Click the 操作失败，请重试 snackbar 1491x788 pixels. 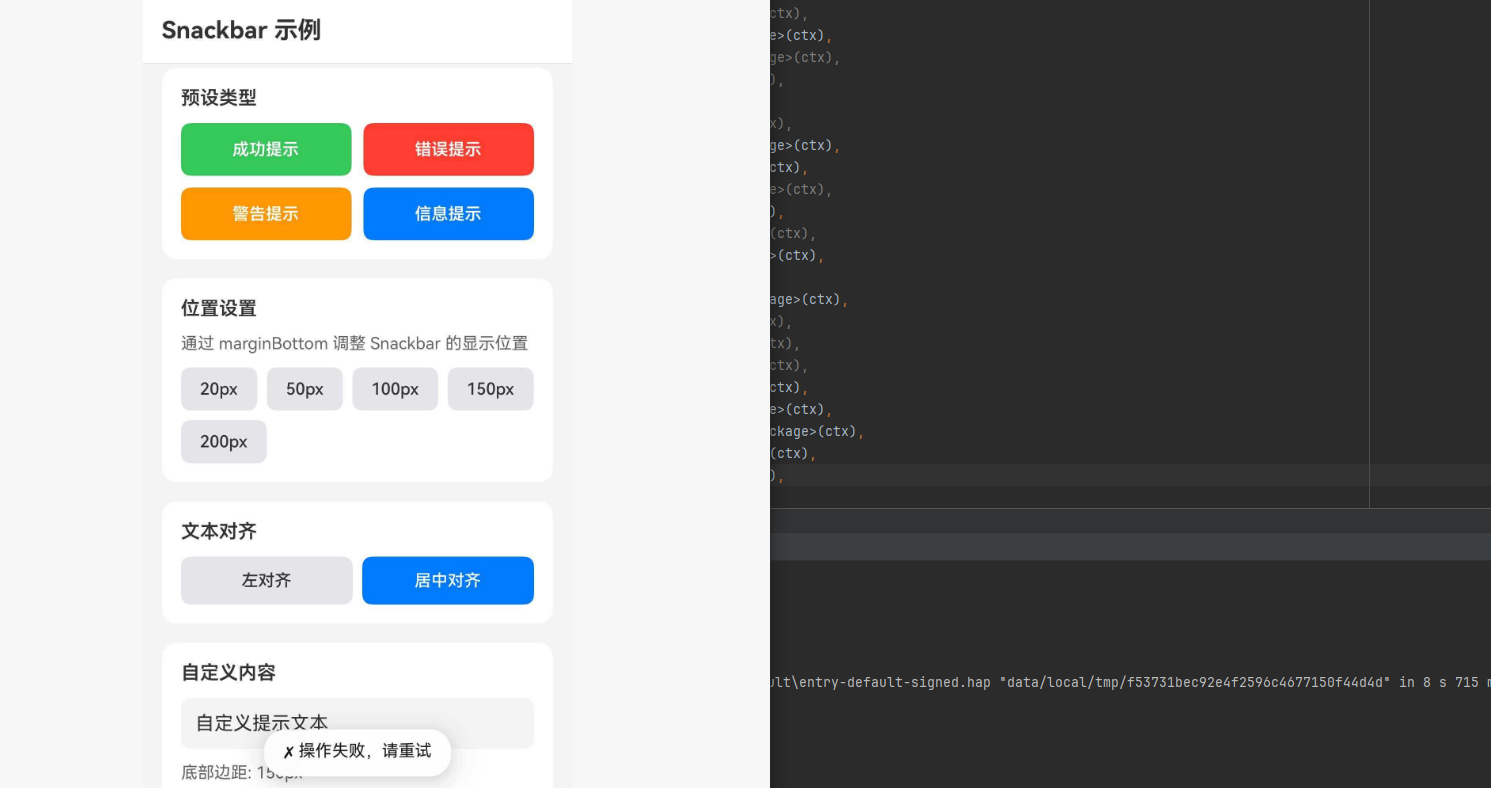point(357,752)
